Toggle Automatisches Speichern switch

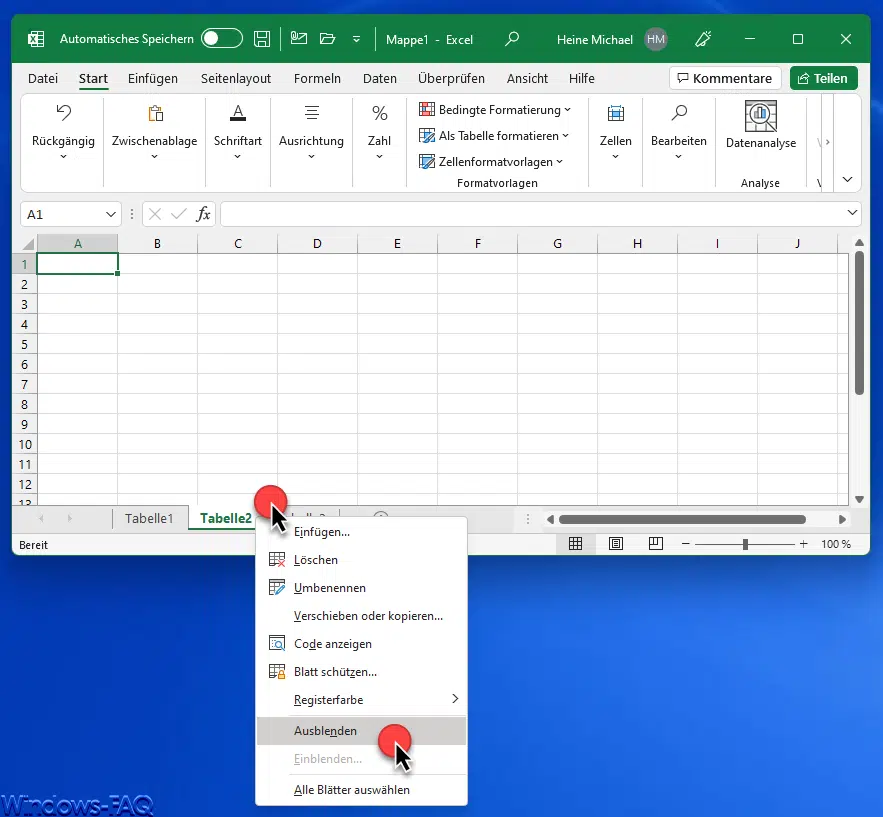pos(221,40)
